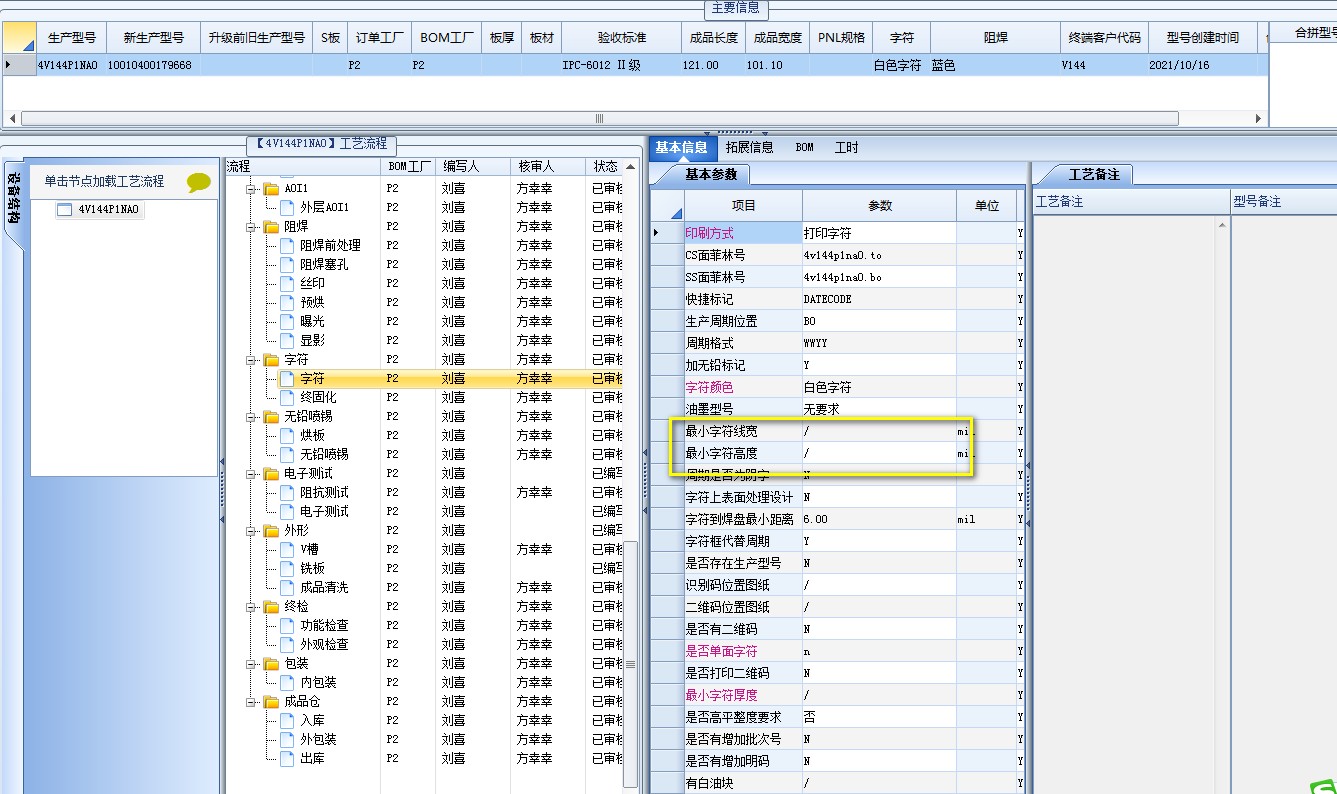Image resolution: width=1337 pixels, height=794 pixels.
Task: Click the process tree vertical scrollbar thumb
Action: click(x=629, y=664)
